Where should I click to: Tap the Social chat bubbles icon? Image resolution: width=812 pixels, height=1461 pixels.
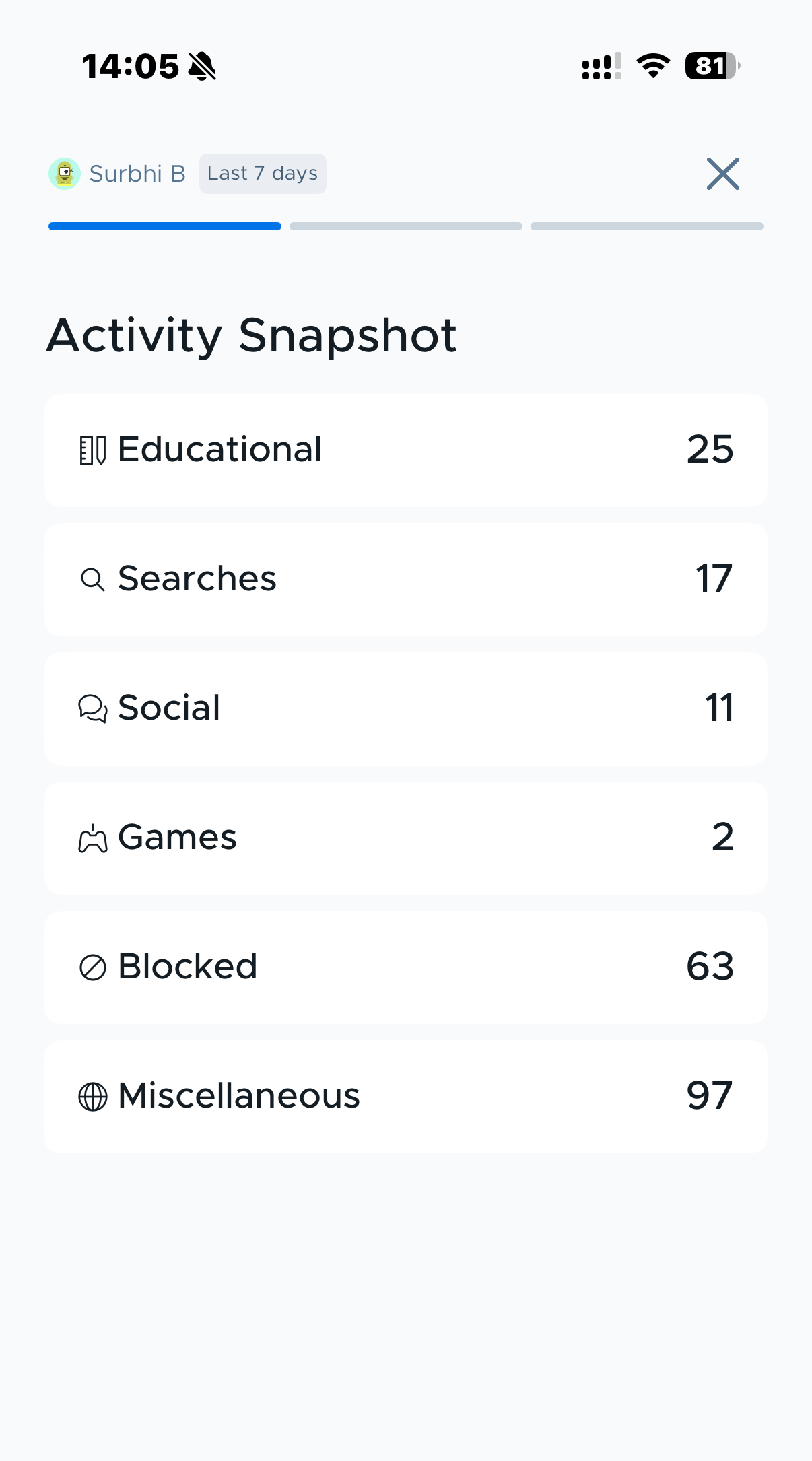coord(93,708)
